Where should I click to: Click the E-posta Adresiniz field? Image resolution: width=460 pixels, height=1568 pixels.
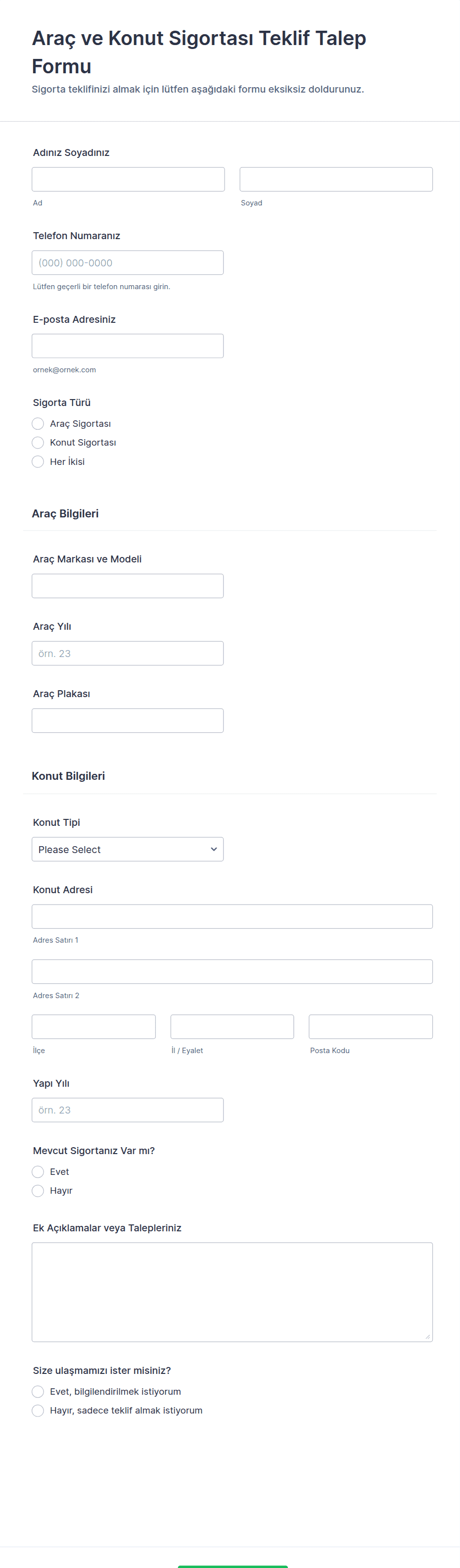click(x=127, y=346)
